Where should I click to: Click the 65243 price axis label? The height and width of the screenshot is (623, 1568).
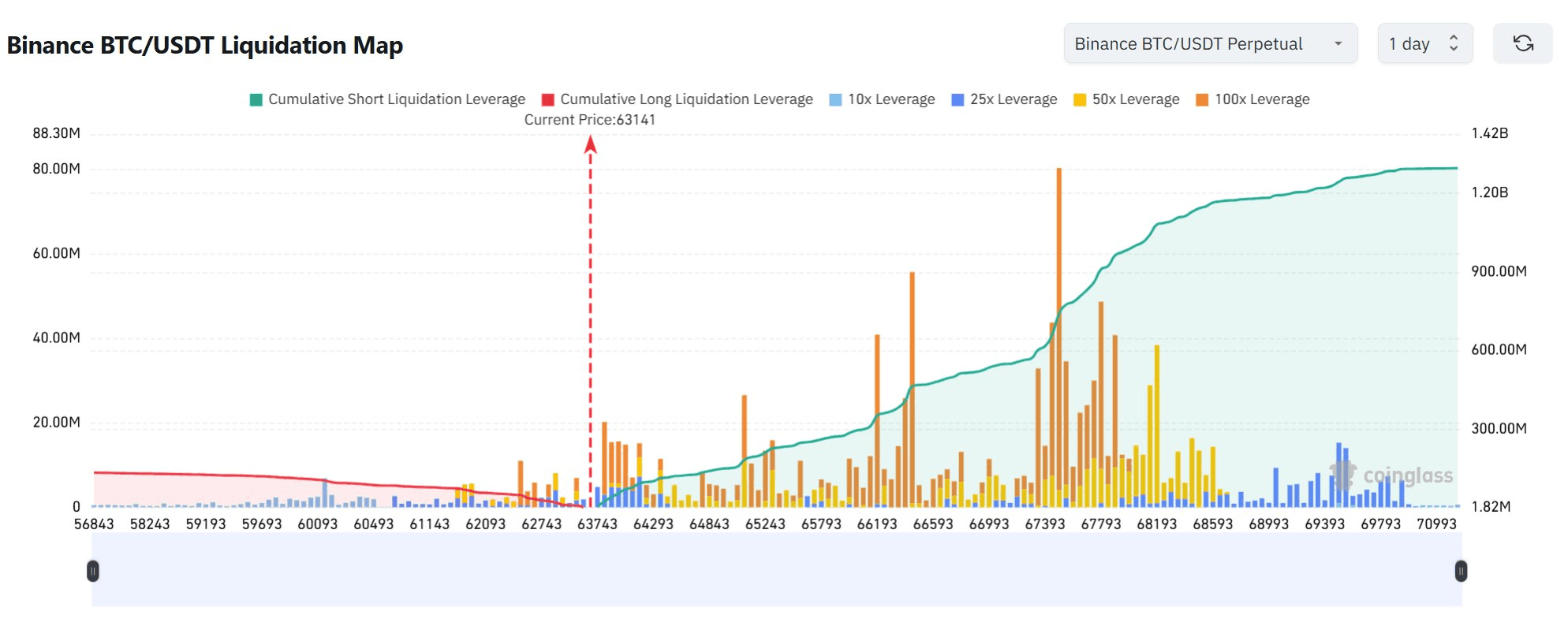(x=766, y=524)
